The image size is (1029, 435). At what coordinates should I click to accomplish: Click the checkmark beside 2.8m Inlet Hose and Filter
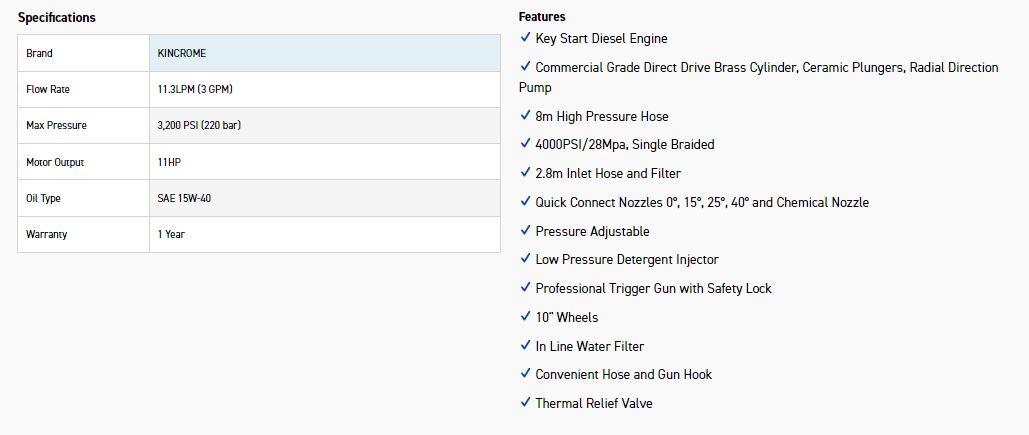[525, 173]
